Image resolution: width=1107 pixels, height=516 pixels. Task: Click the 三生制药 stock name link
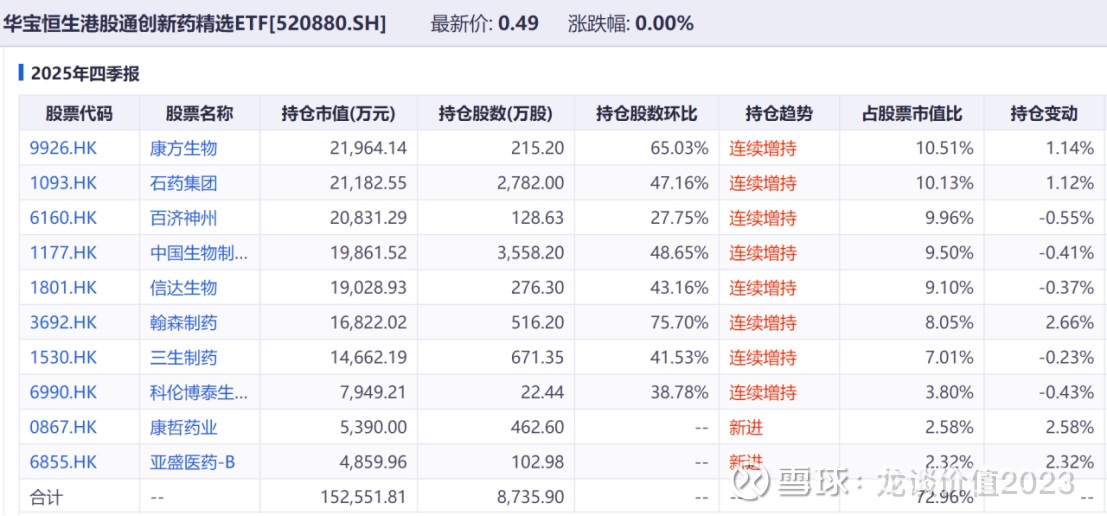tap(184, 358)
